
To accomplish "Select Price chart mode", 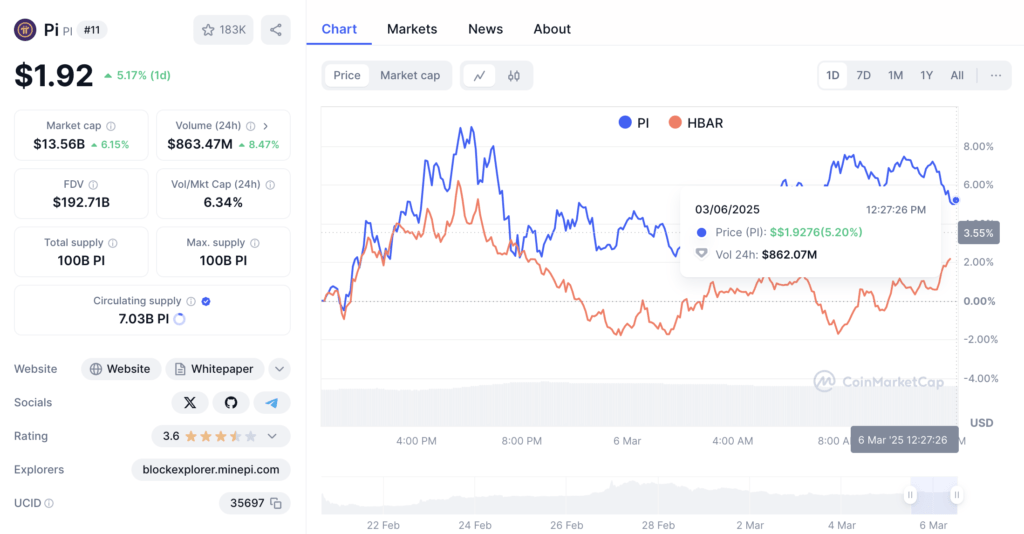I will tap(347, 76).
